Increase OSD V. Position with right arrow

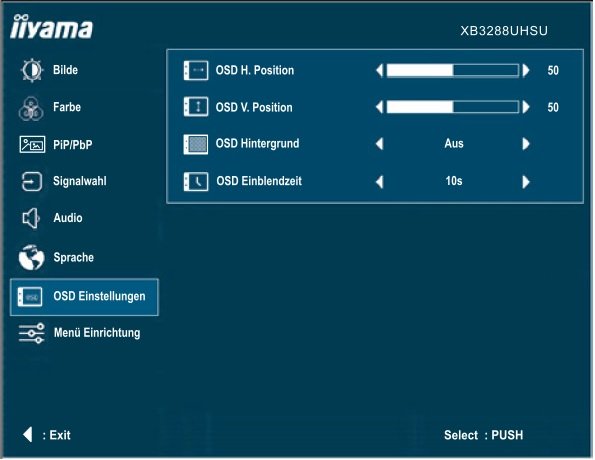tap(526, 107)
